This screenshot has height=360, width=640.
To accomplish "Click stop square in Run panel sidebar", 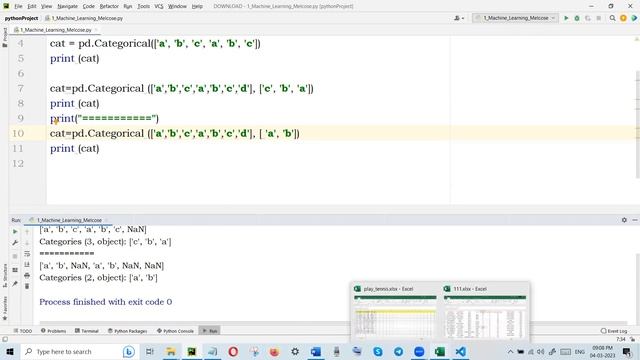I will (x=15, y=256).
